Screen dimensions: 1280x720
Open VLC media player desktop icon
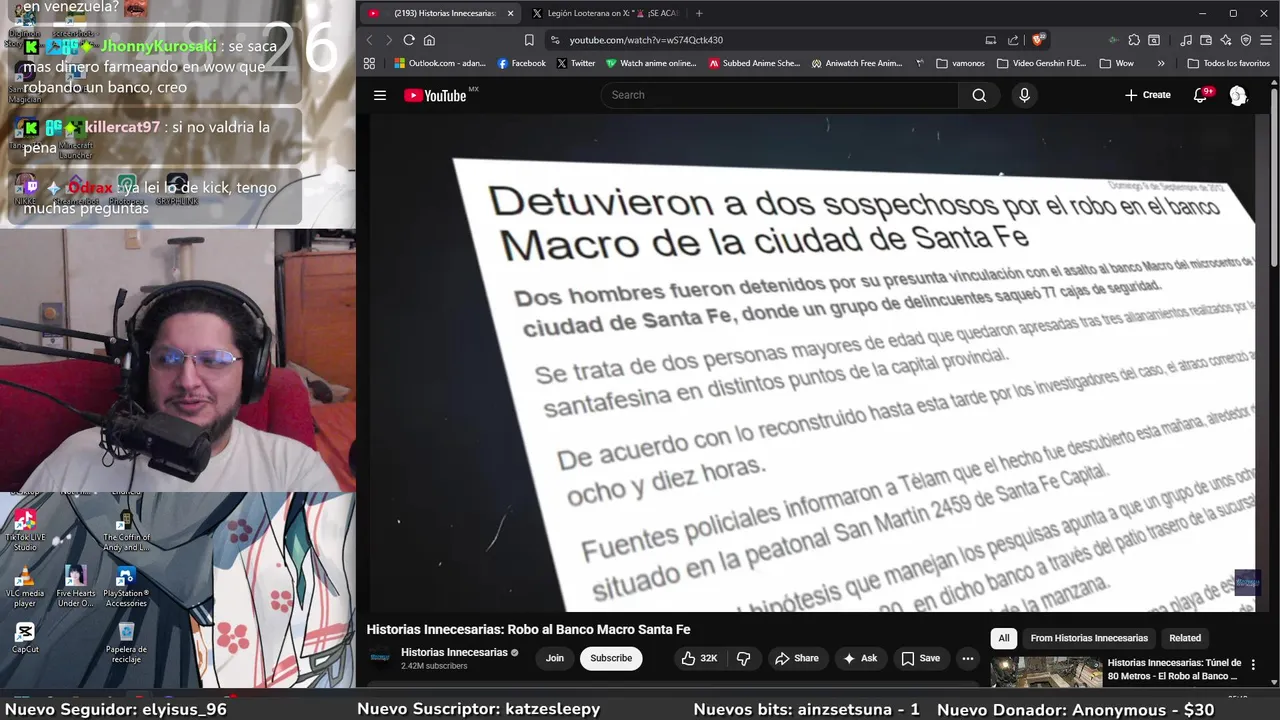tap(25, 586)
